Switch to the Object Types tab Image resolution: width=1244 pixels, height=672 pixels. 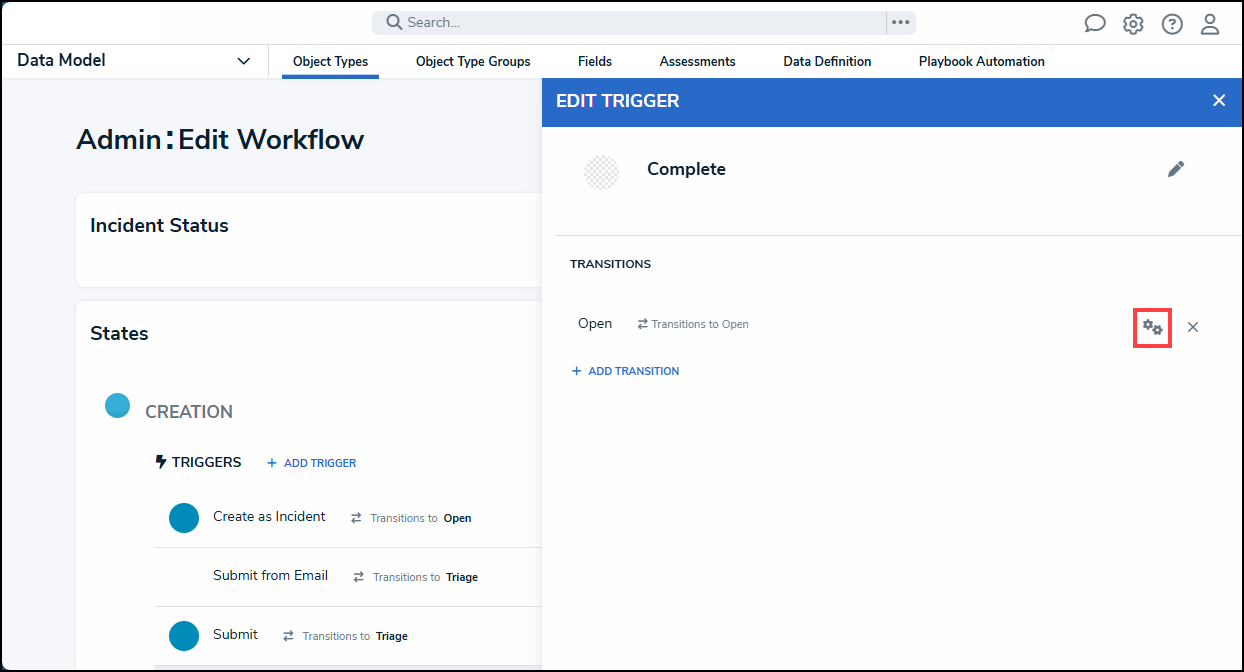330,61
